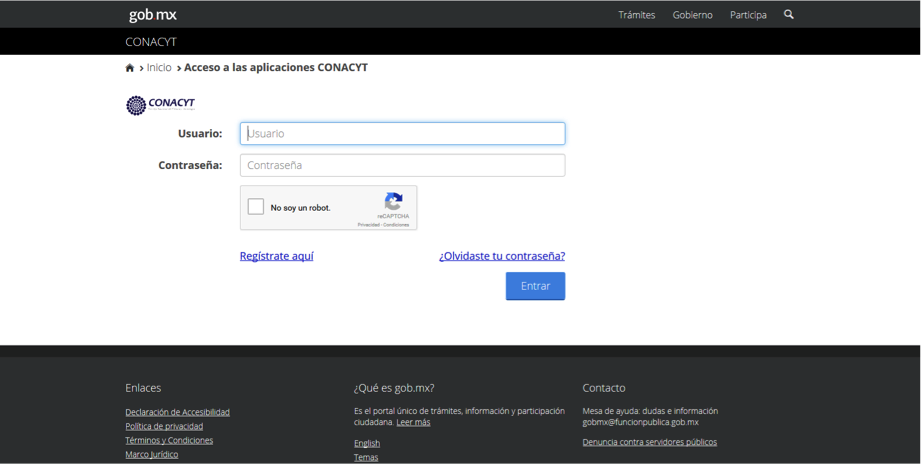Click the Entrar button
Viewport: 921px width, 464px height.
(535, 286)
